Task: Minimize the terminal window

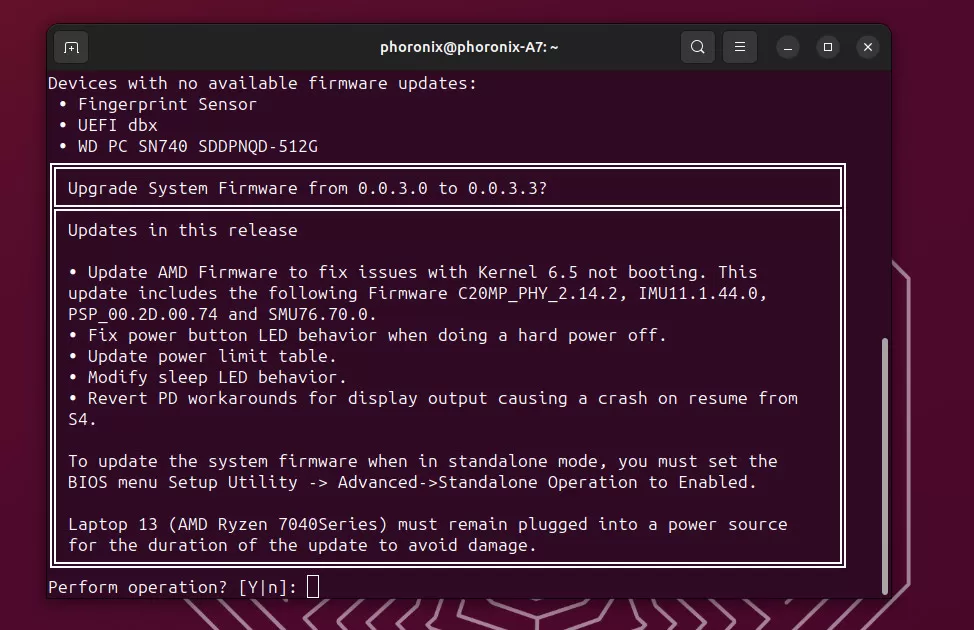Action: pos(788,47)
